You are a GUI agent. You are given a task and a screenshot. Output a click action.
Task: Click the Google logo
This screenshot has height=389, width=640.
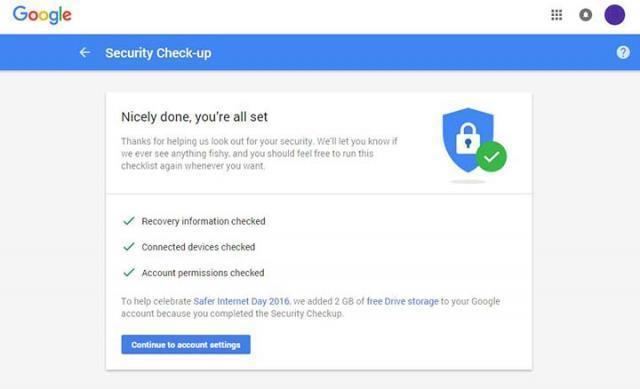42,15
